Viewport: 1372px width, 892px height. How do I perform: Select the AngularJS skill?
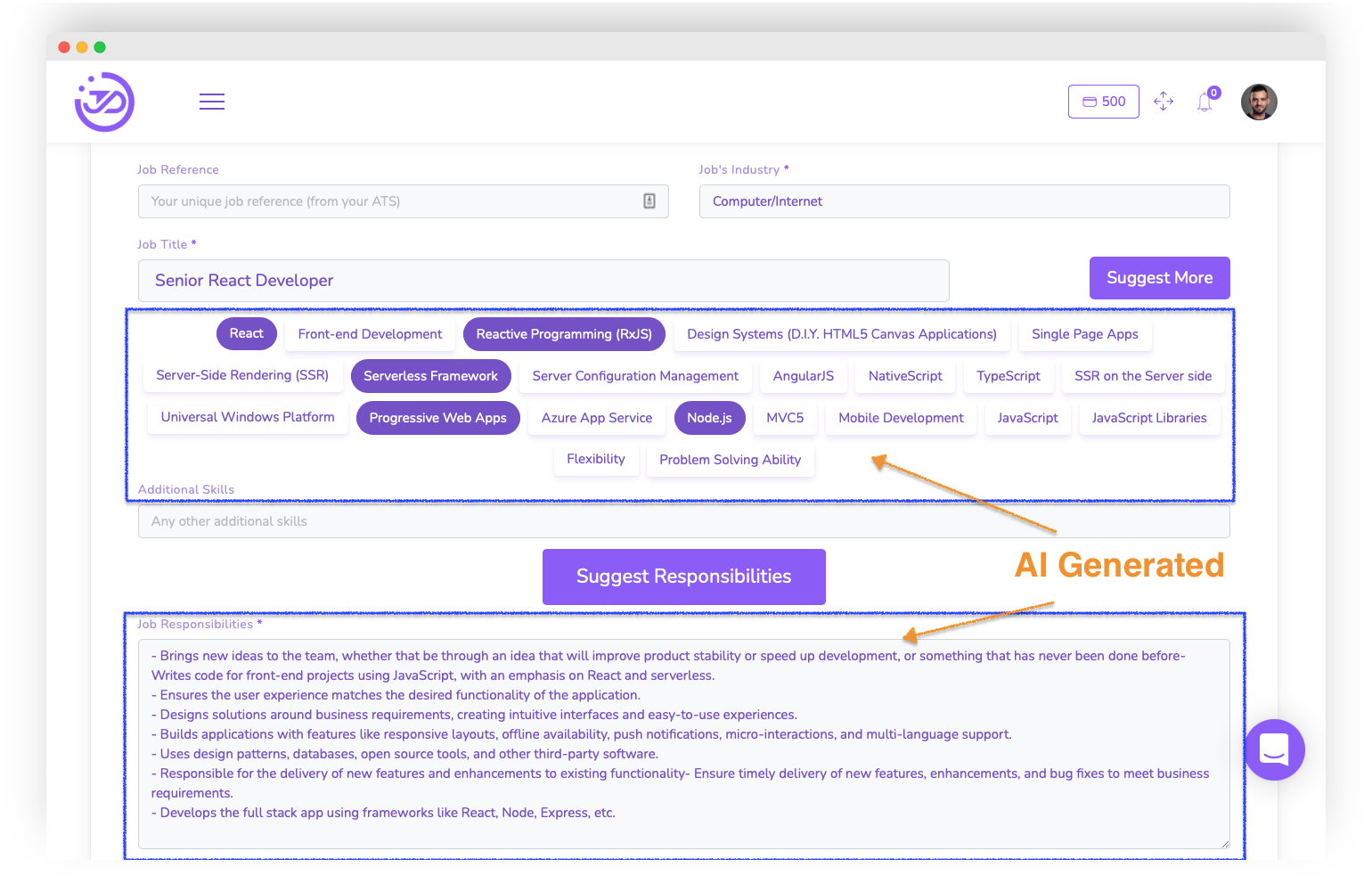click(x=803, y=375)
